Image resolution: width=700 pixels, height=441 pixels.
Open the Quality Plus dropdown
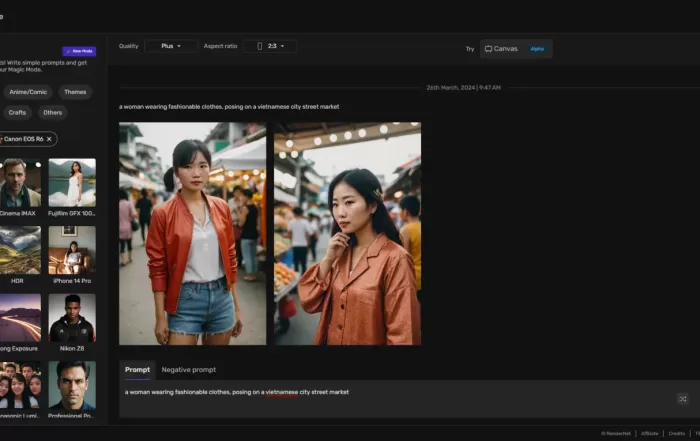point(171,46)
